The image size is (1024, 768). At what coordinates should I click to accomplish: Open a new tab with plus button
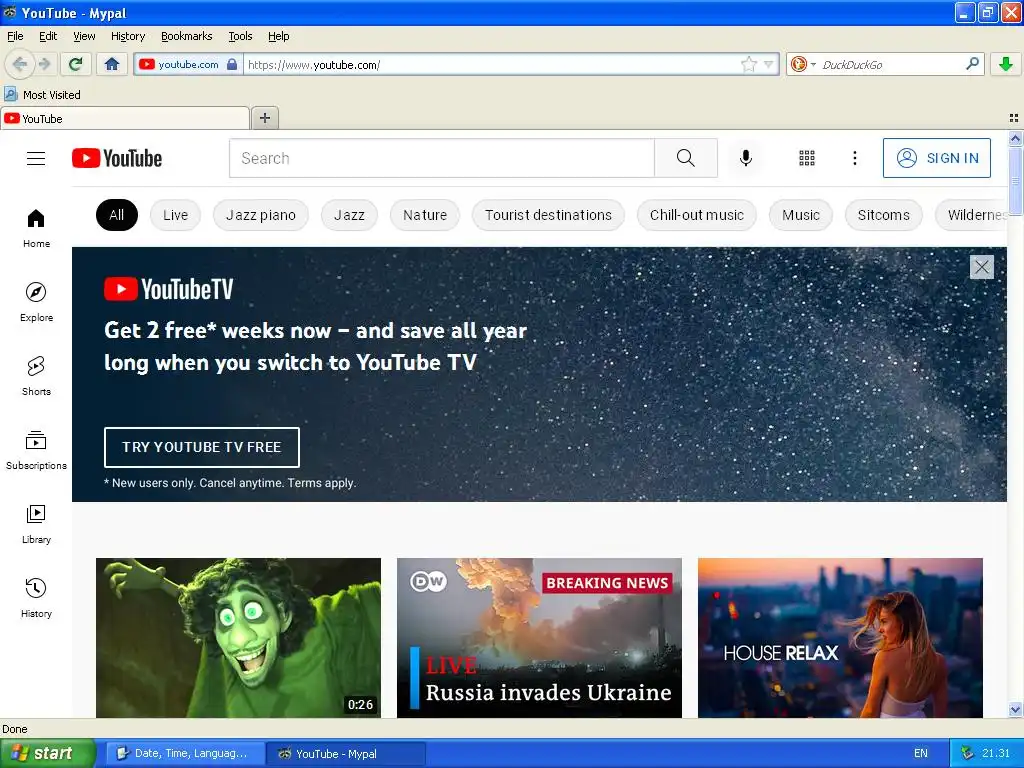[264, 118]
